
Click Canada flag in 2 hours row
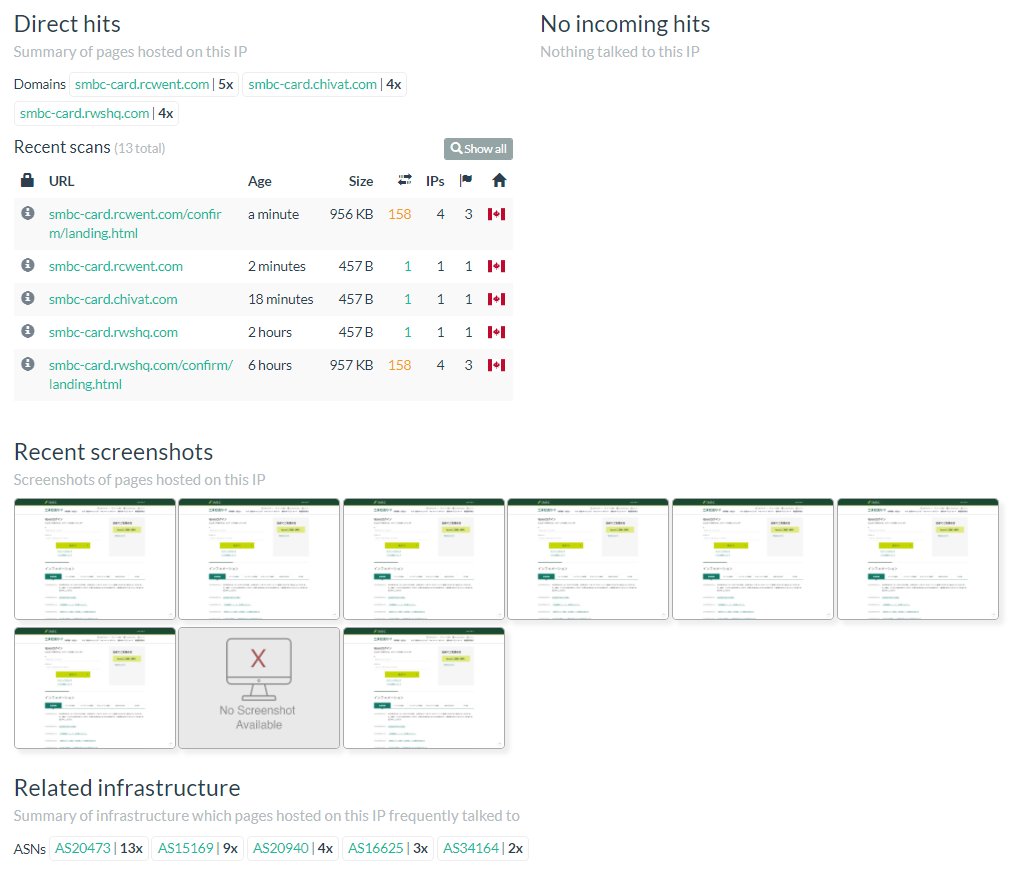coord(496,332)
